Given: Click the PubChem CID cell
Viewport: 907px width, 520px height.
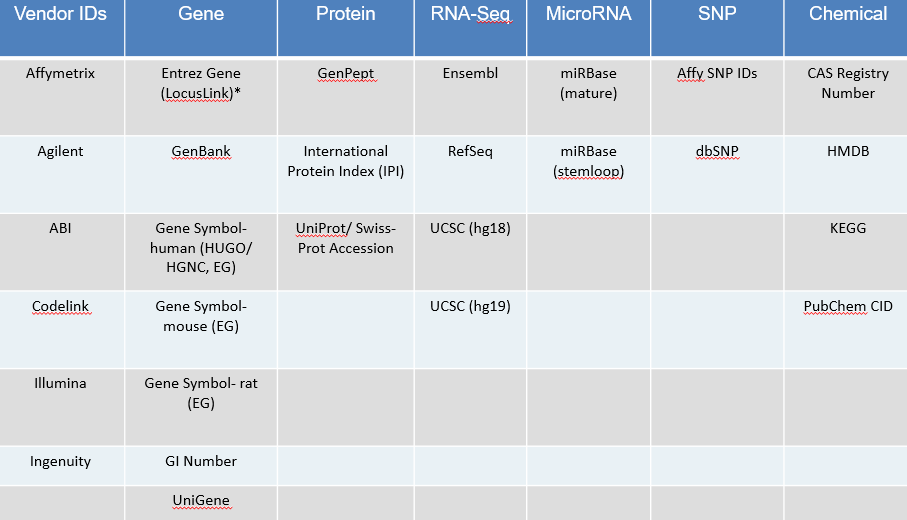Looking at the screenshot, I should click(847, 306).
